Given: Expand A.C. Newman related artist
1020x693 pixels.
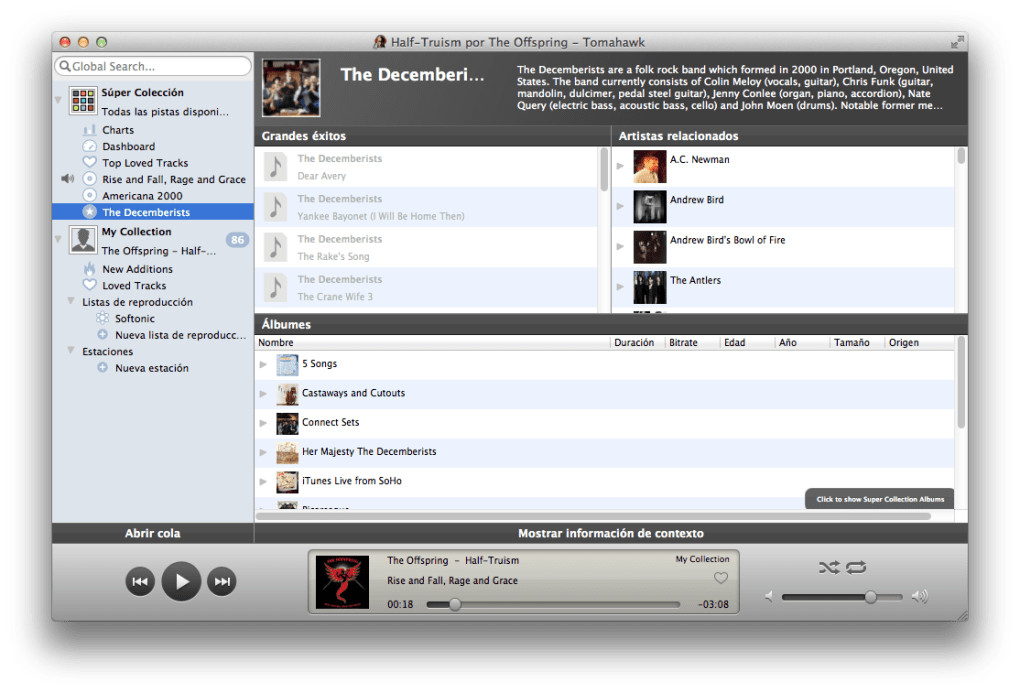Looking at the screenshot, I should 621,166.
